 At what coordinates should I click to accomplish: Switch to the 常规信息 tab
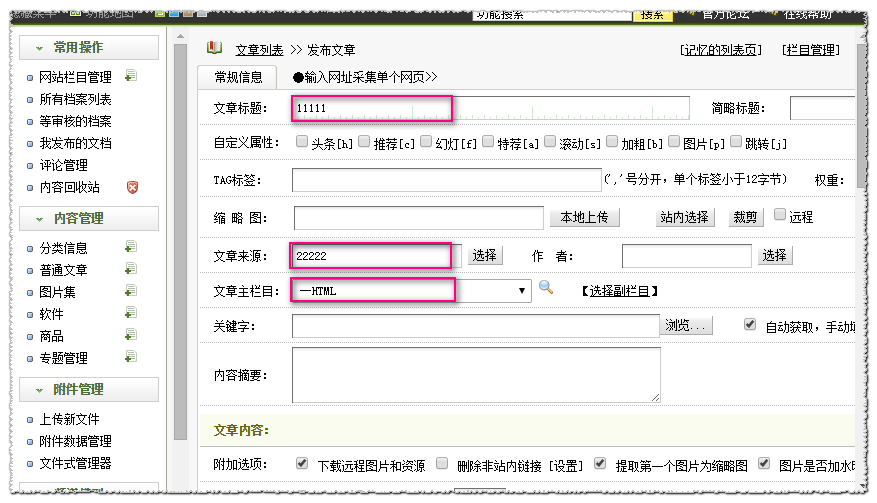(x=238, y=77)
